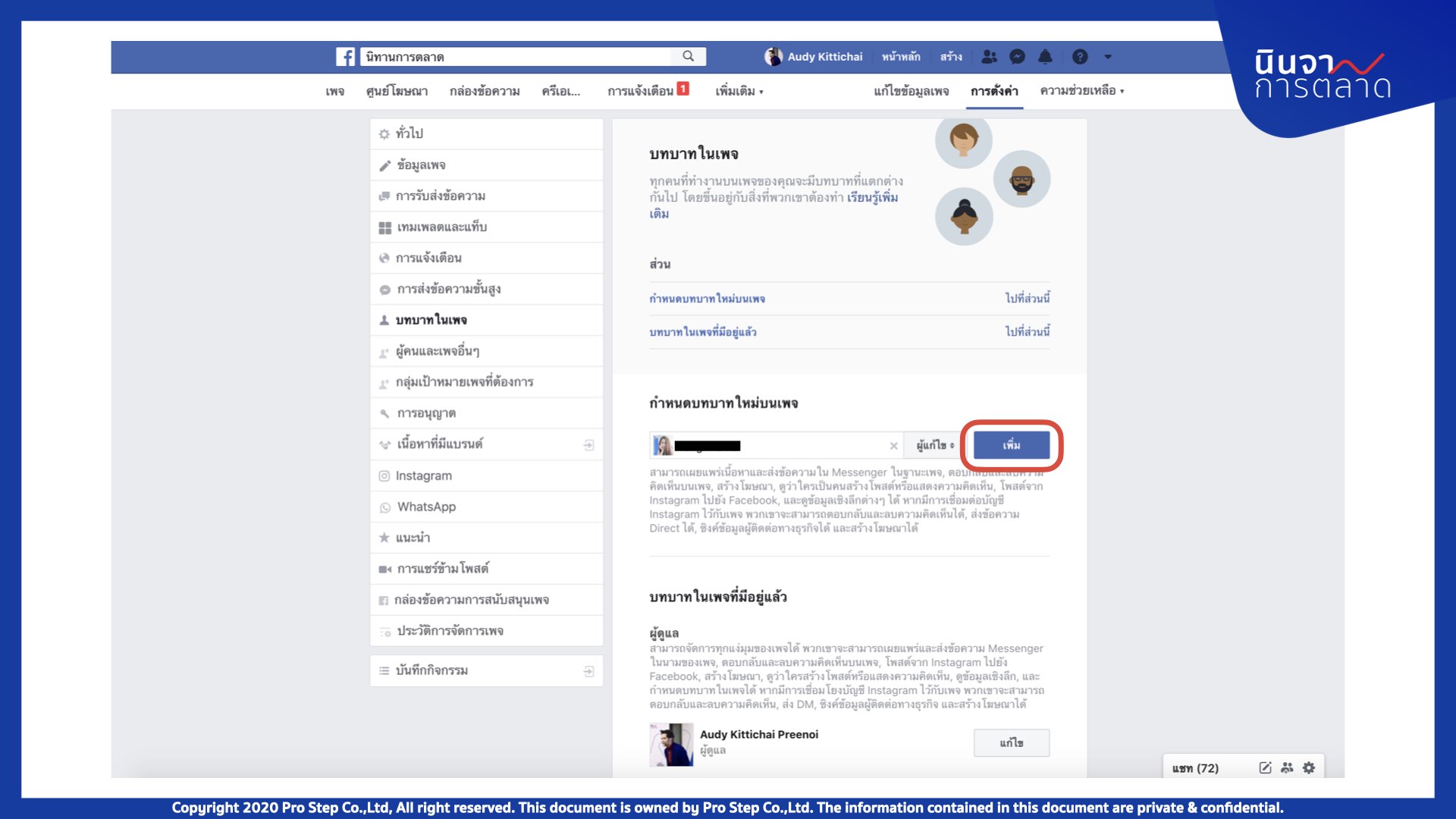Screen dimensions: 1456x819
Task: Click สร้าง in top bar
Action: pos(951,57)
